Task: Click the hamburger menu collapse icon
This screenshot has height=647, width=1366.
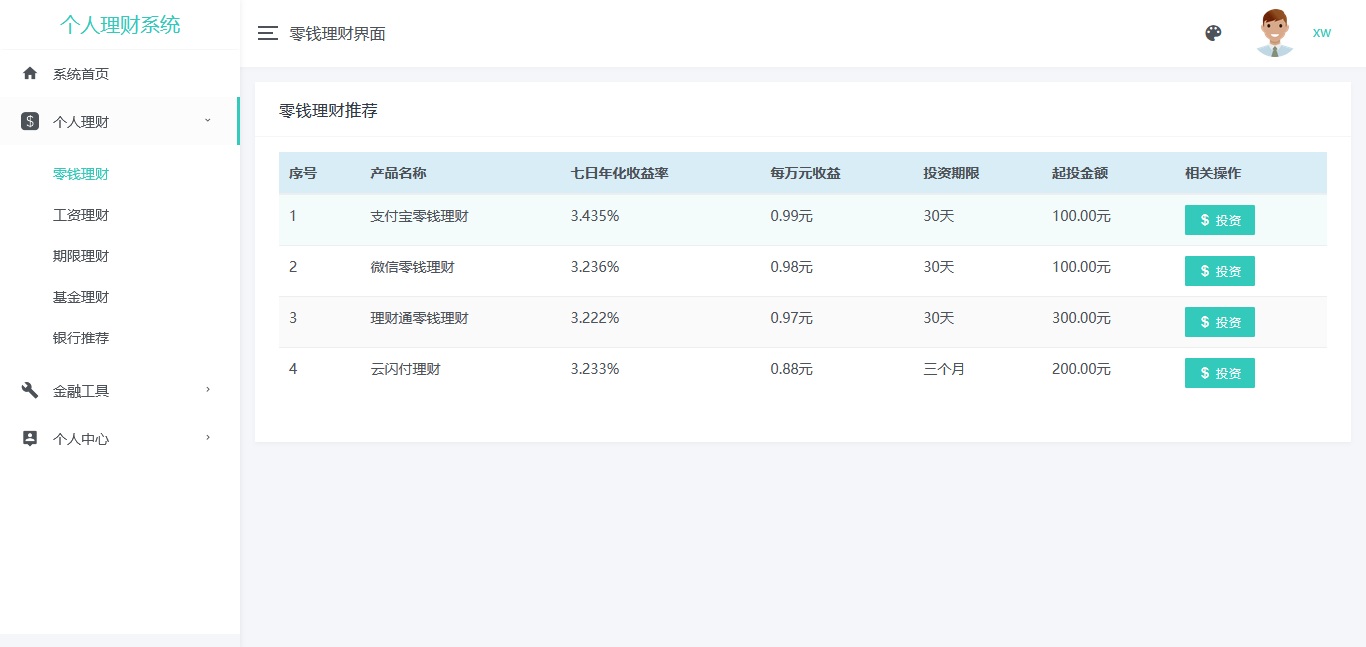Action: tap(267, 33)
